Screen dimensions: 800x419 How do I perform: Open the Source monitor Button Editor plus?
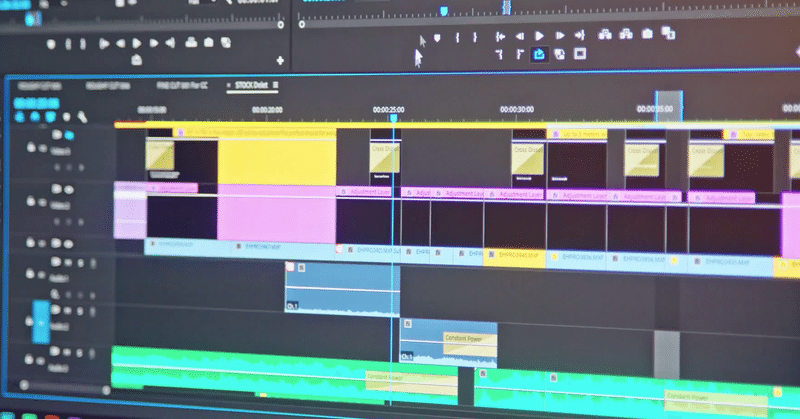click(x=280, y=61)
